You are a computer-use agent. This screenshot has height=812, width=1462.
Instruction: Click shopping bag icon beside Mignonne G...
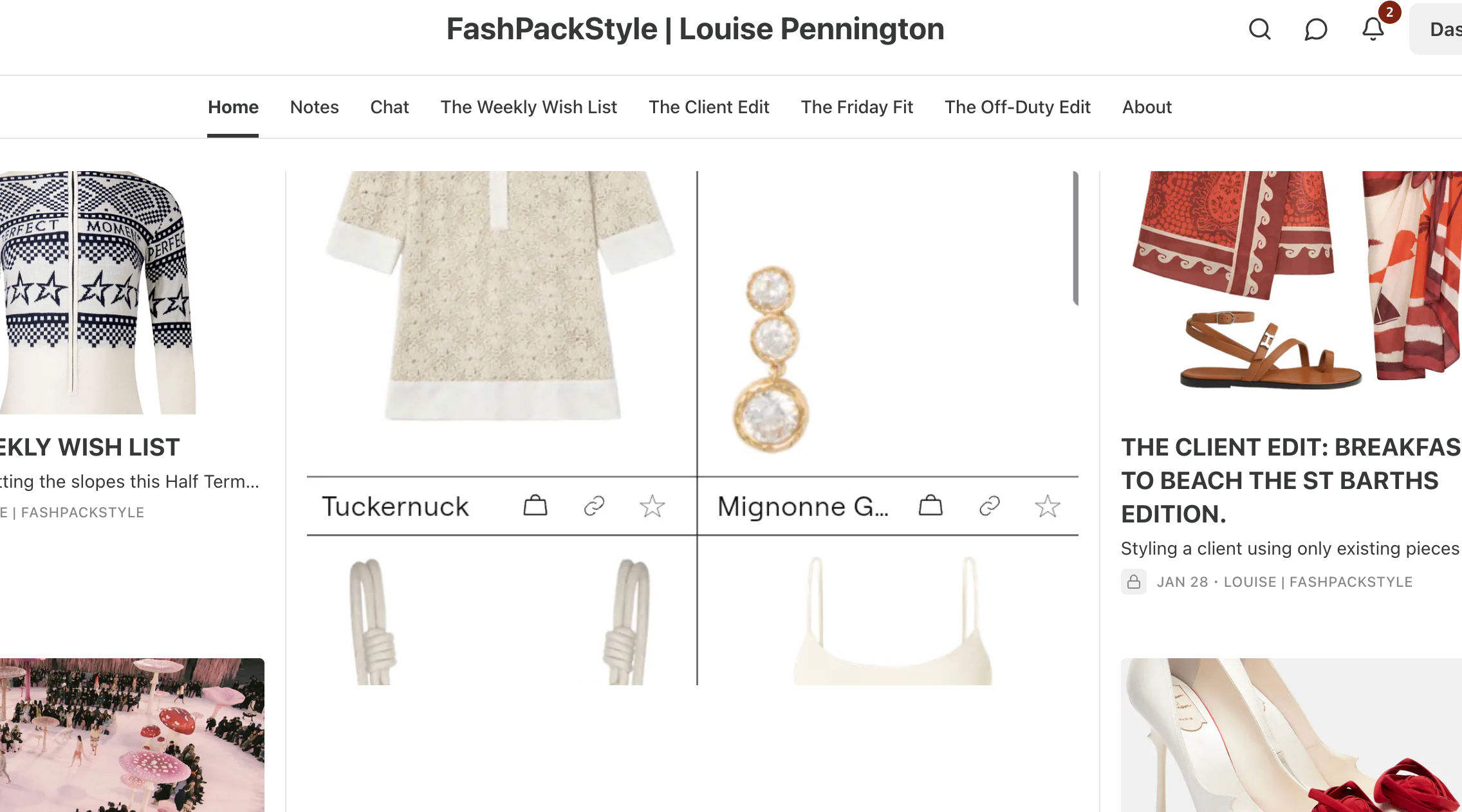point(930,506)
